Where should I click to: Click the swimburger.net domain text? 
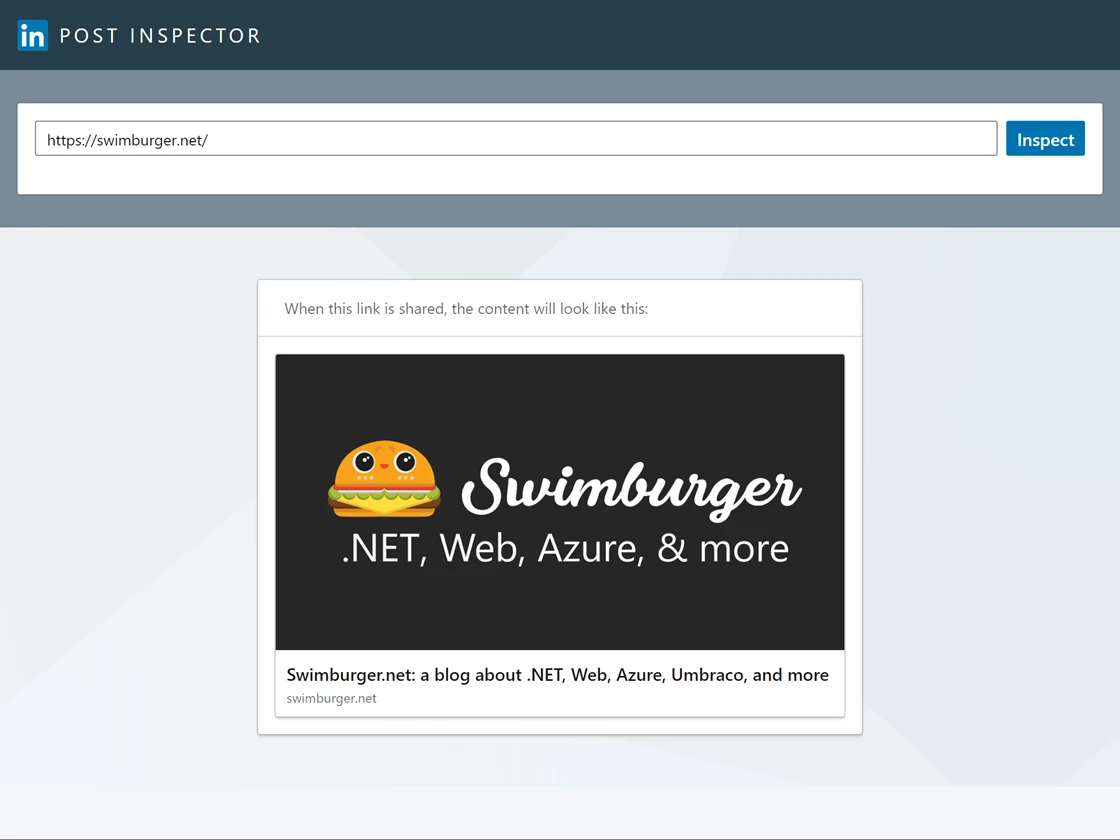[x=331, y=699]
